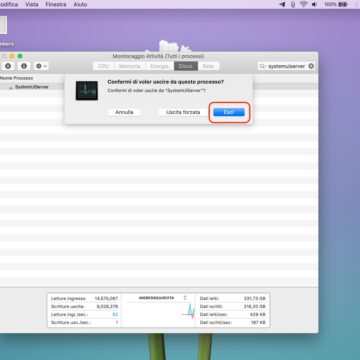The width and height of the screenshot is (360, 360).
Task: Open the Modifica menu
Action: point(9,4)
